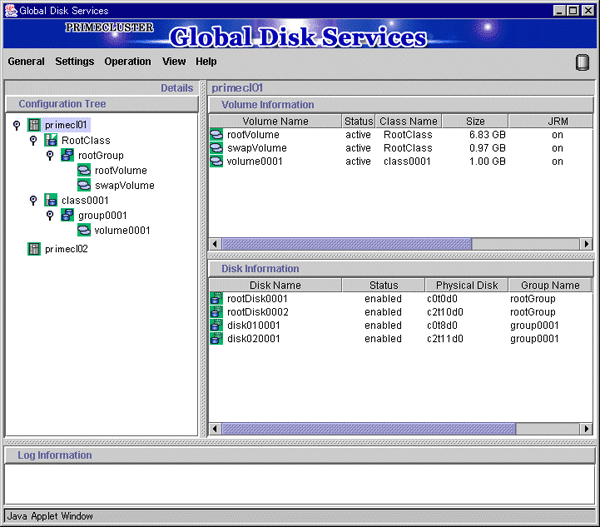Open the Operation menu
The image size is (600, 527).
128,61
